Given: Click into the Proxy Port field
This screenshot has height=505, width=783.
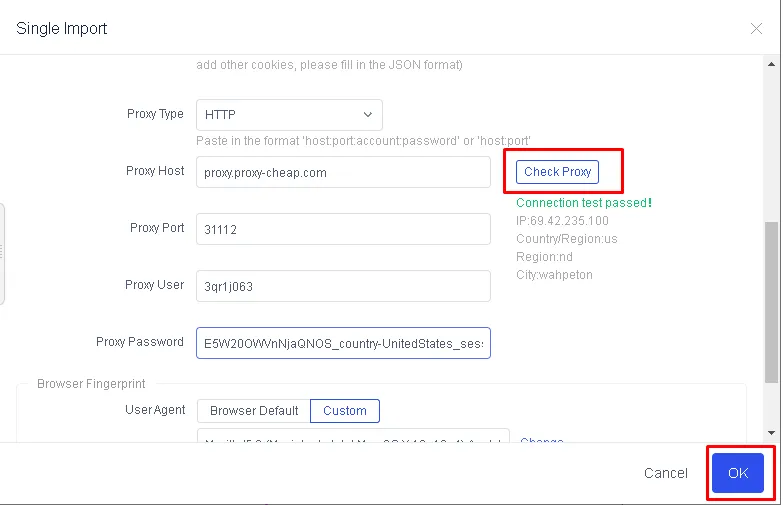Looking at the screenshot, I should pos(343,229).
